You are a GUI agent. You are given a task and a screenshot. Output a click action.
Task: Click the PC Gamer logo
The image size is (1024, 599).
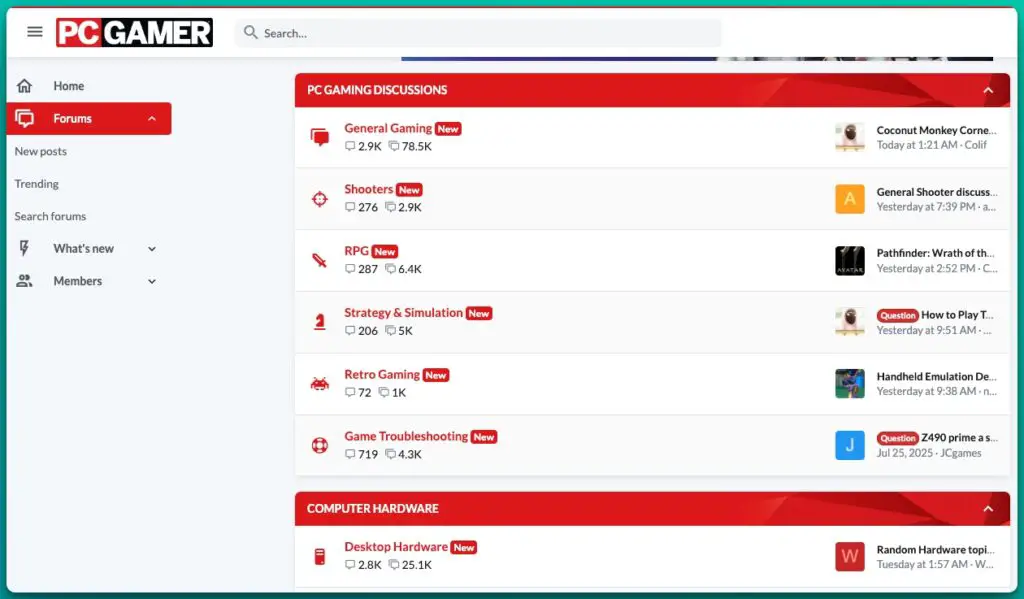[134, 33]
